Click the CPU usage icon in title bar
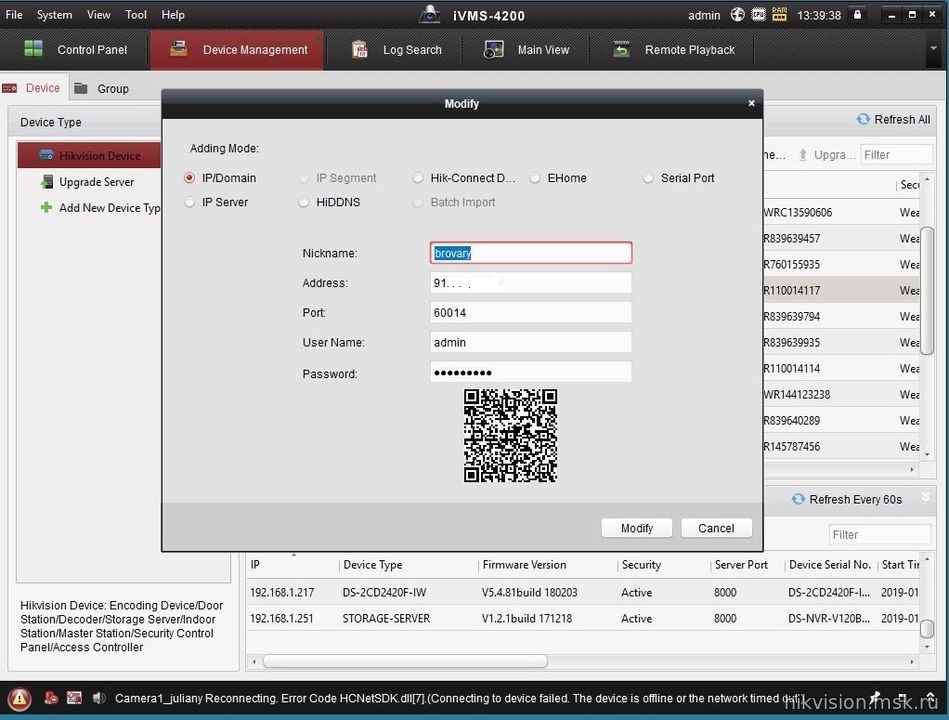This screenshot has width=949, height=720. point(758,15)
